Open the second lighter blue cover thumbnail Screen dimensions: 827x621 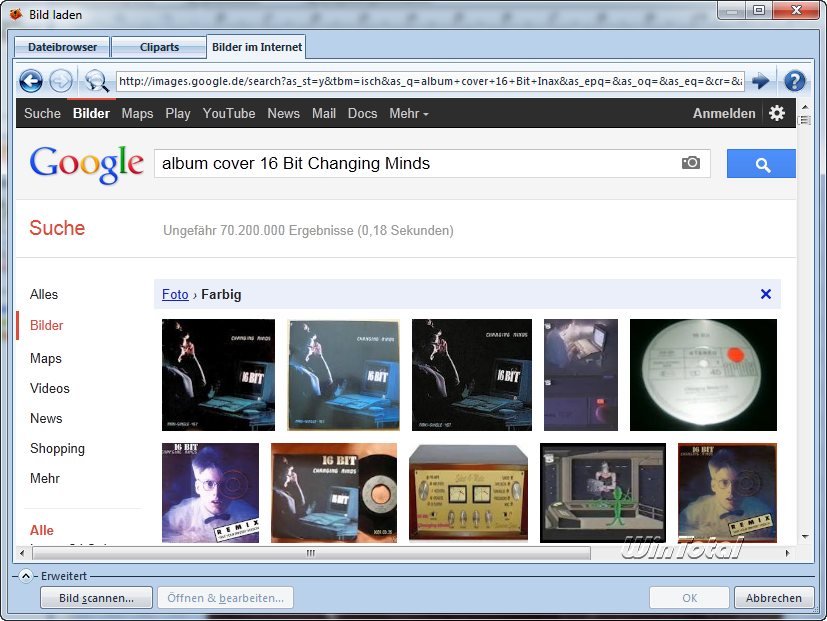(343, 375)
